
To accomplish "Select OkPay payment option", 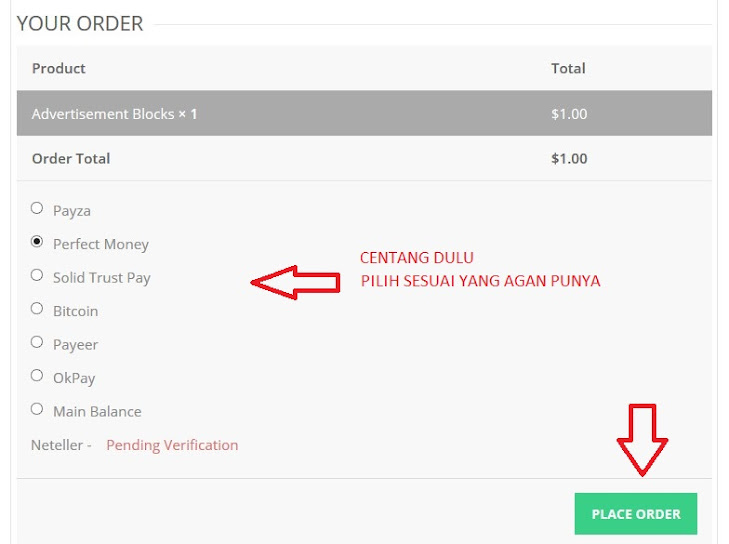I will (x=37, y=375).
